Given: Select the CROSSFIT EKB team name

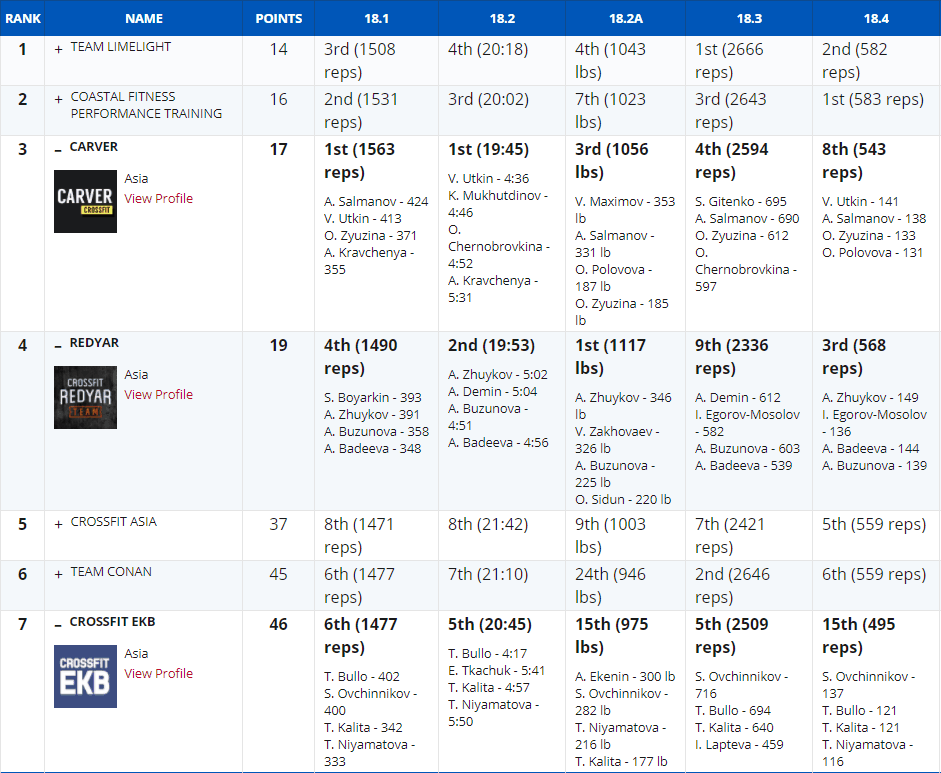Looking at the screenshot, I should coord(112,622).
